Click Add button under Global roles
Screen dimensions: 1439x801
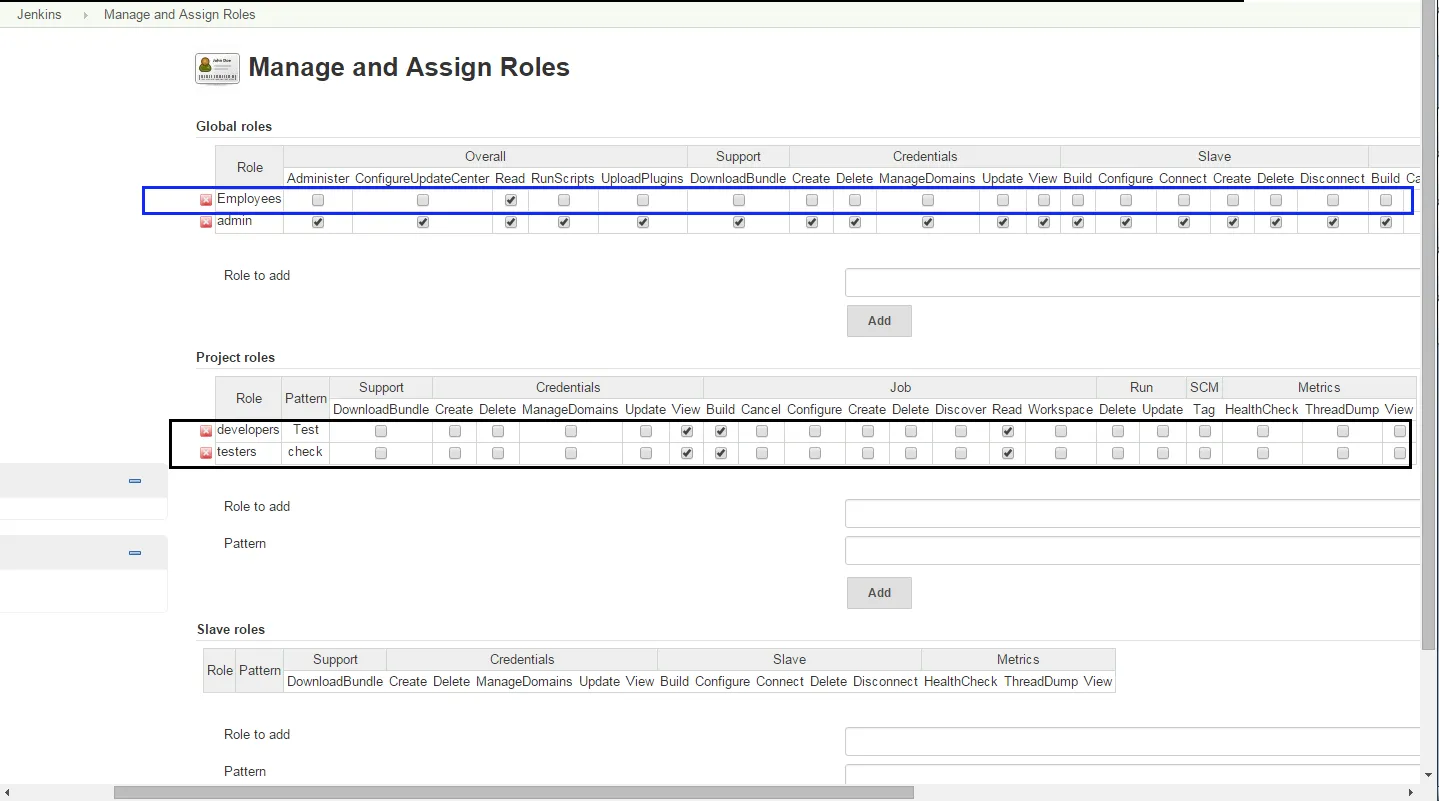pyautogui.click(x=879, y=321)
